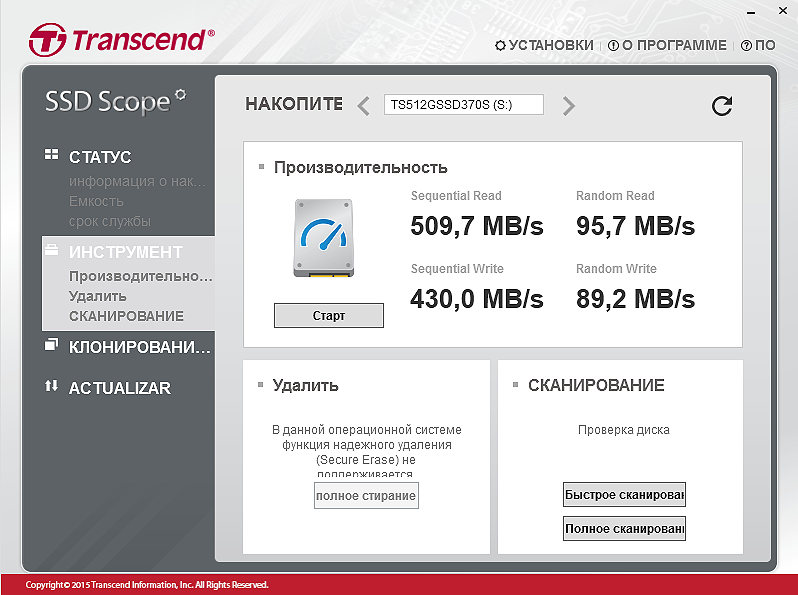Open срок службы sub-item
Viewport: 798px width, 595px height.
point(110,222)
